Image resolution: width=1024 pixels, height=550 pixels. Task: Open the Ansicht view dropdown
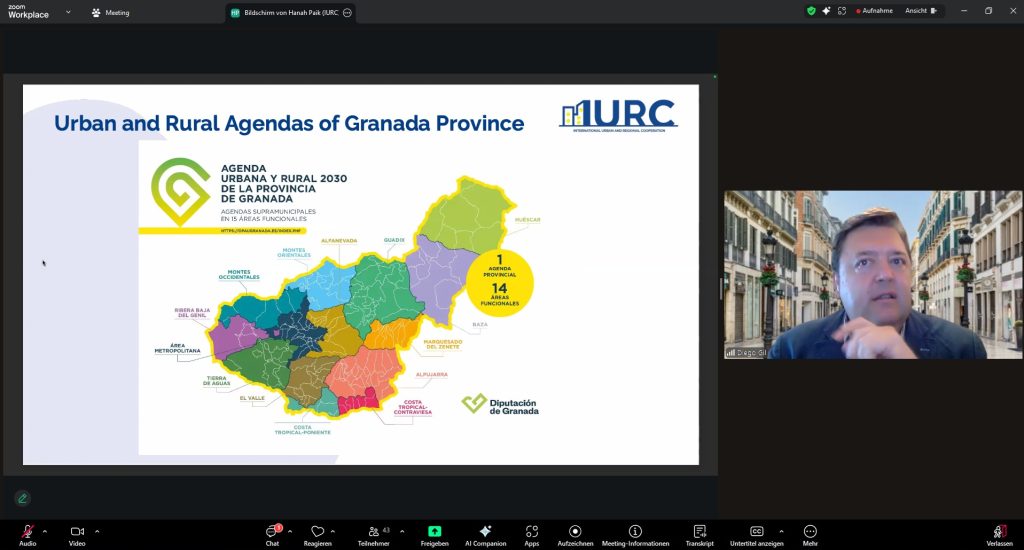[922, 11]
